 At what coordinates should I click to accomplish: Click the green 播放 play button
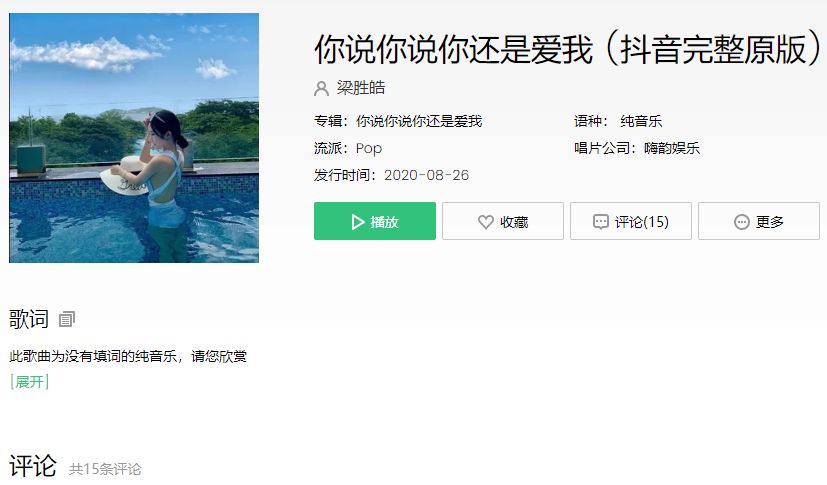tap(374, 221)
